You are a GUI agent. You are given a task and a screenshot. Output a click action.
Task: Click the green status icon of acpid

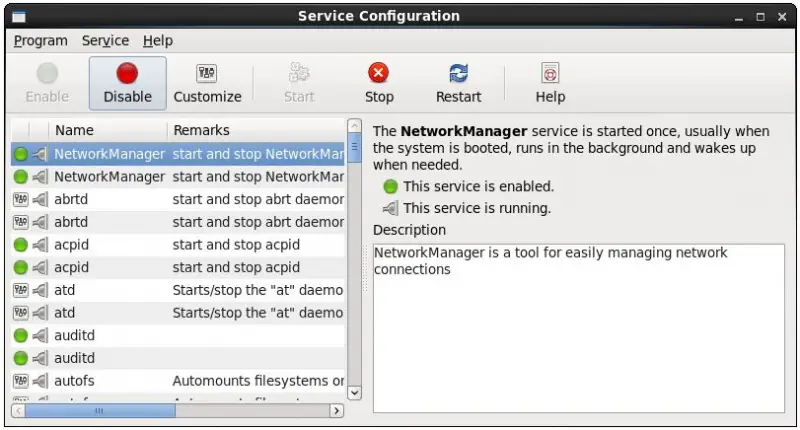pos(21,244)
